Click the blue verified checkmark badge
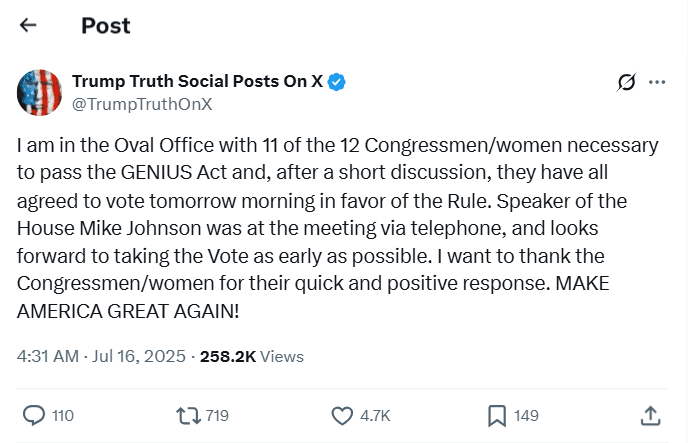Viewport: 688px width, 443px height. tap(339, 82)
